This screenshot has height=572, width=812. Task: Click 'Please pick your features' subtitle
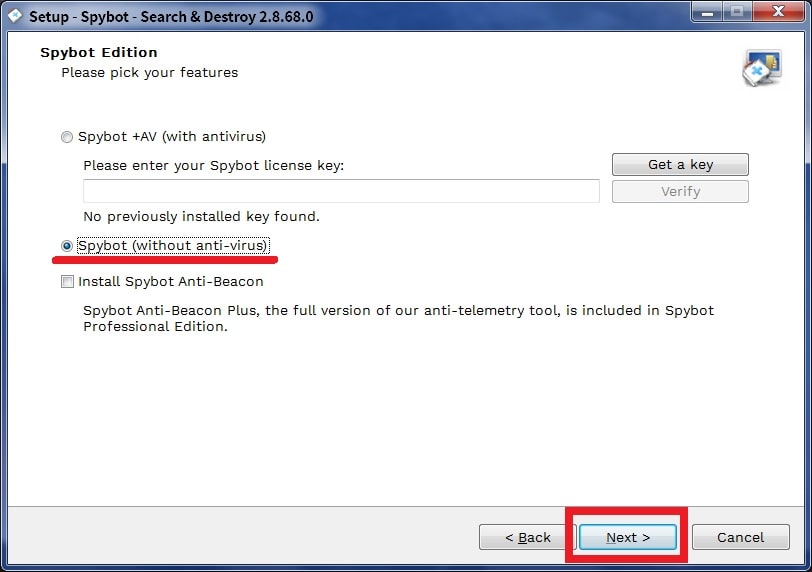point(150,72)
